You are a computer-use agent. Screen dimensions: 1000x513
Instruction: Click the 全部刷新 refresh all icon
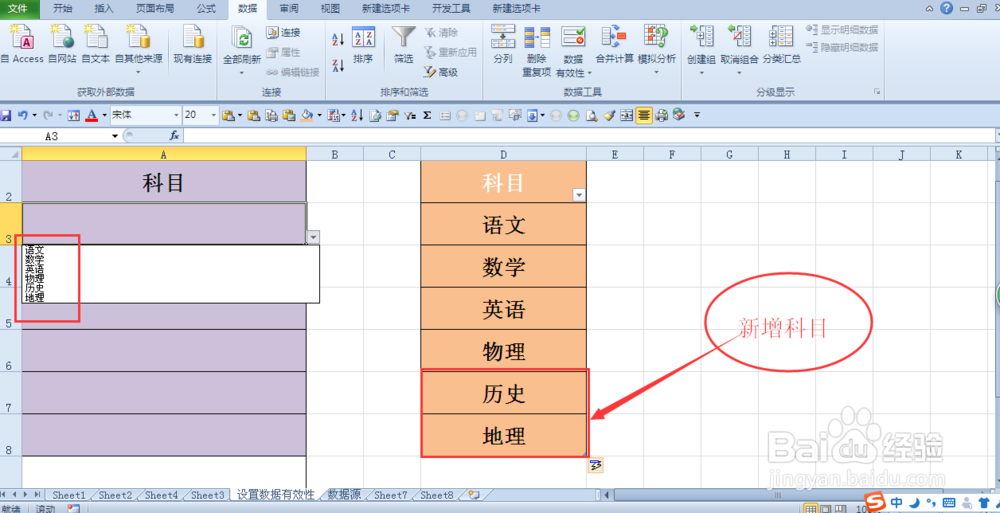242,37
